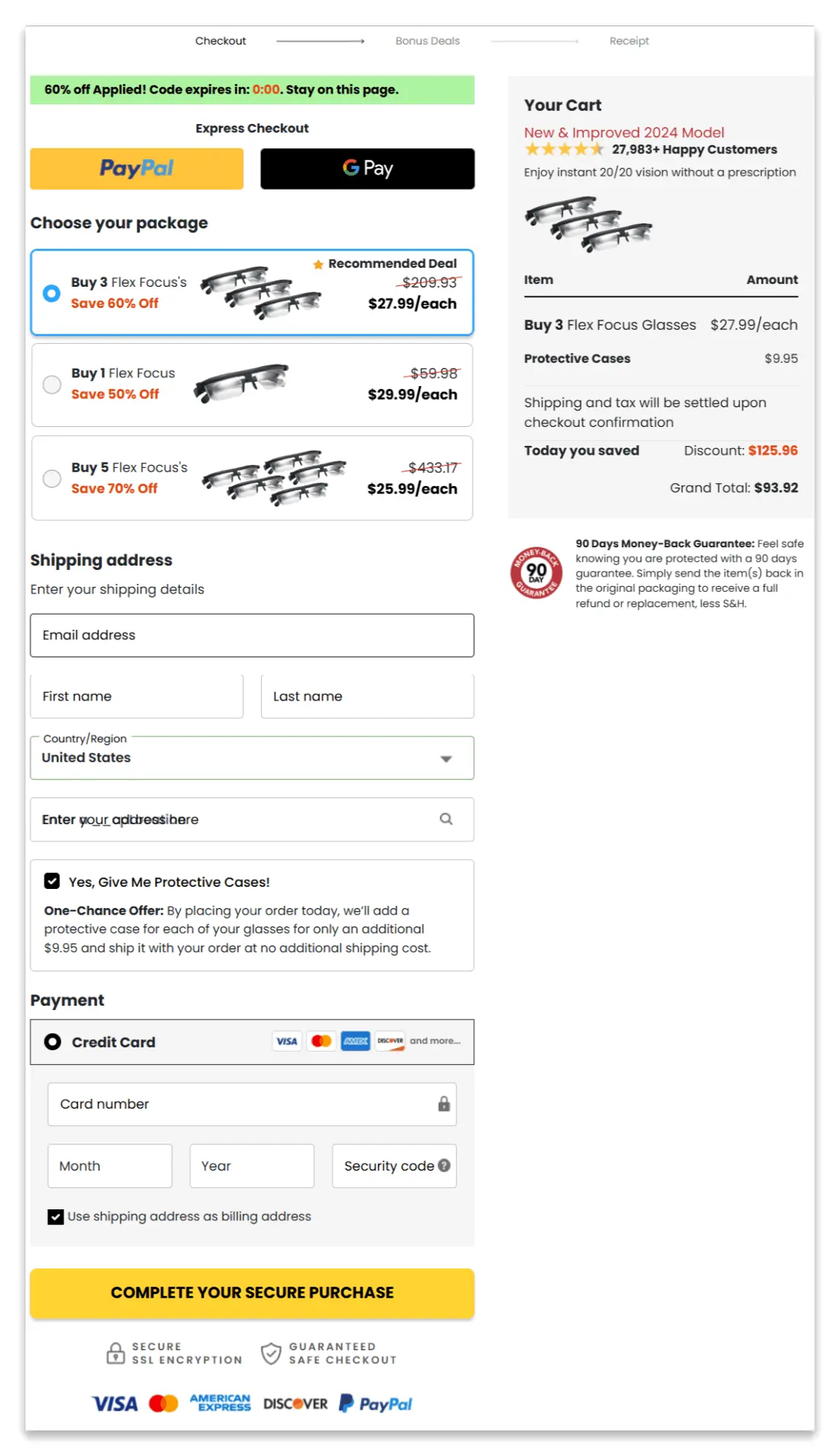
Task: Click the Security code help icon
Action: coord(444,1165)
